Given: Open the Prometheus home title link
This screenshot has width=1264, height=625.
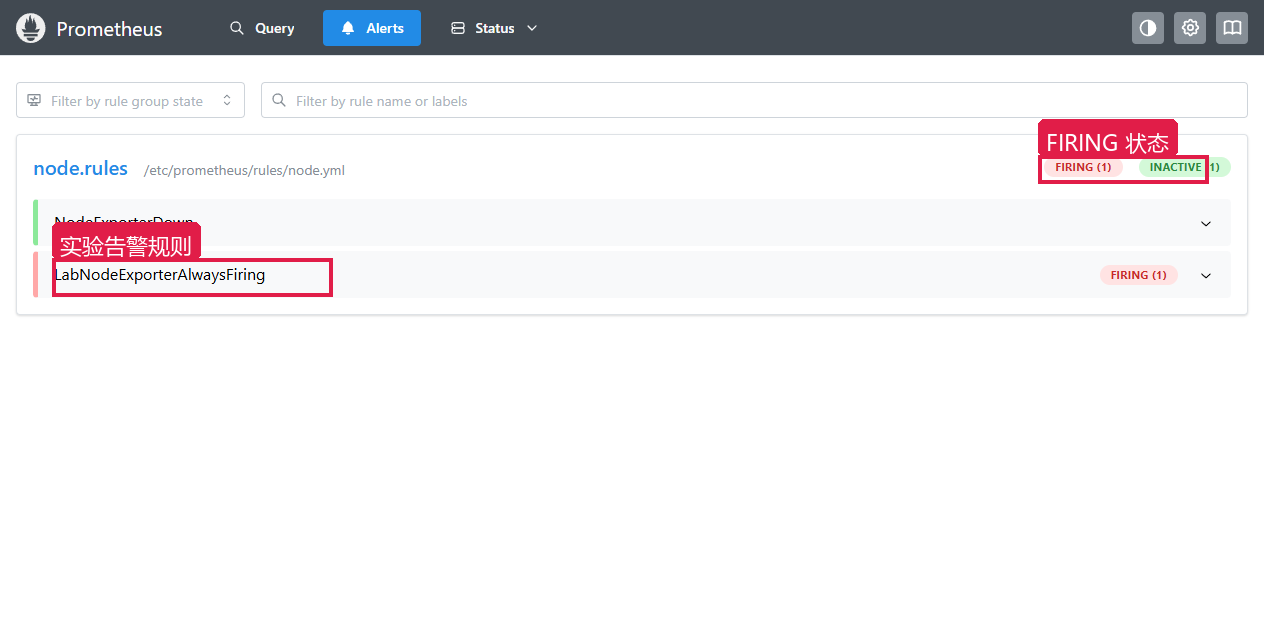Looking at the screenshot, I should click(x=109, y=29).
